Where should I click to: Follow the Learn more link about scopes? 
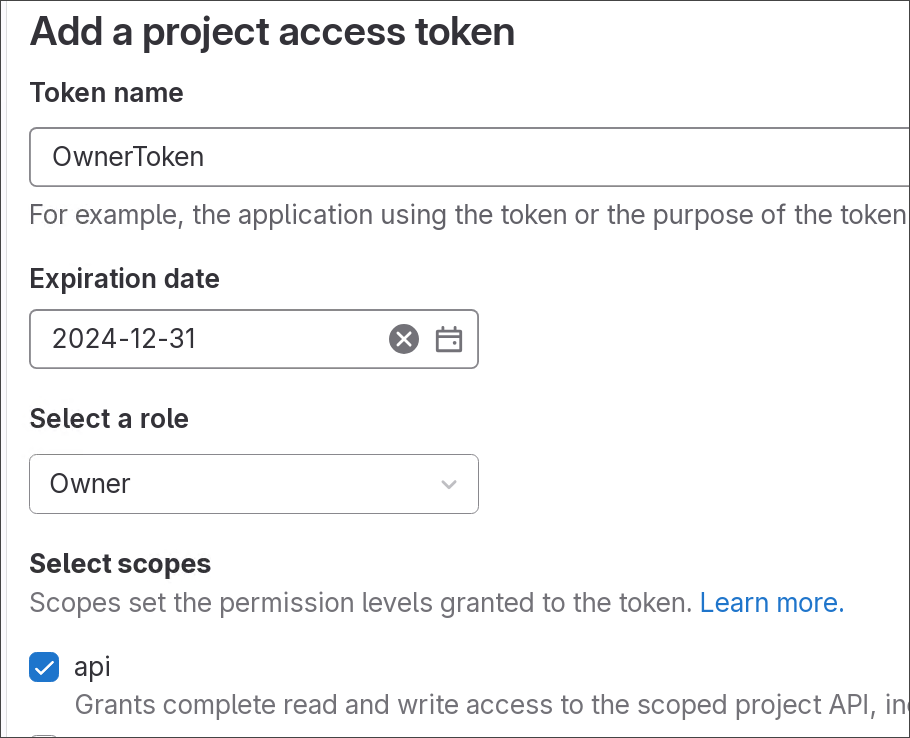(x=771, y=602)
